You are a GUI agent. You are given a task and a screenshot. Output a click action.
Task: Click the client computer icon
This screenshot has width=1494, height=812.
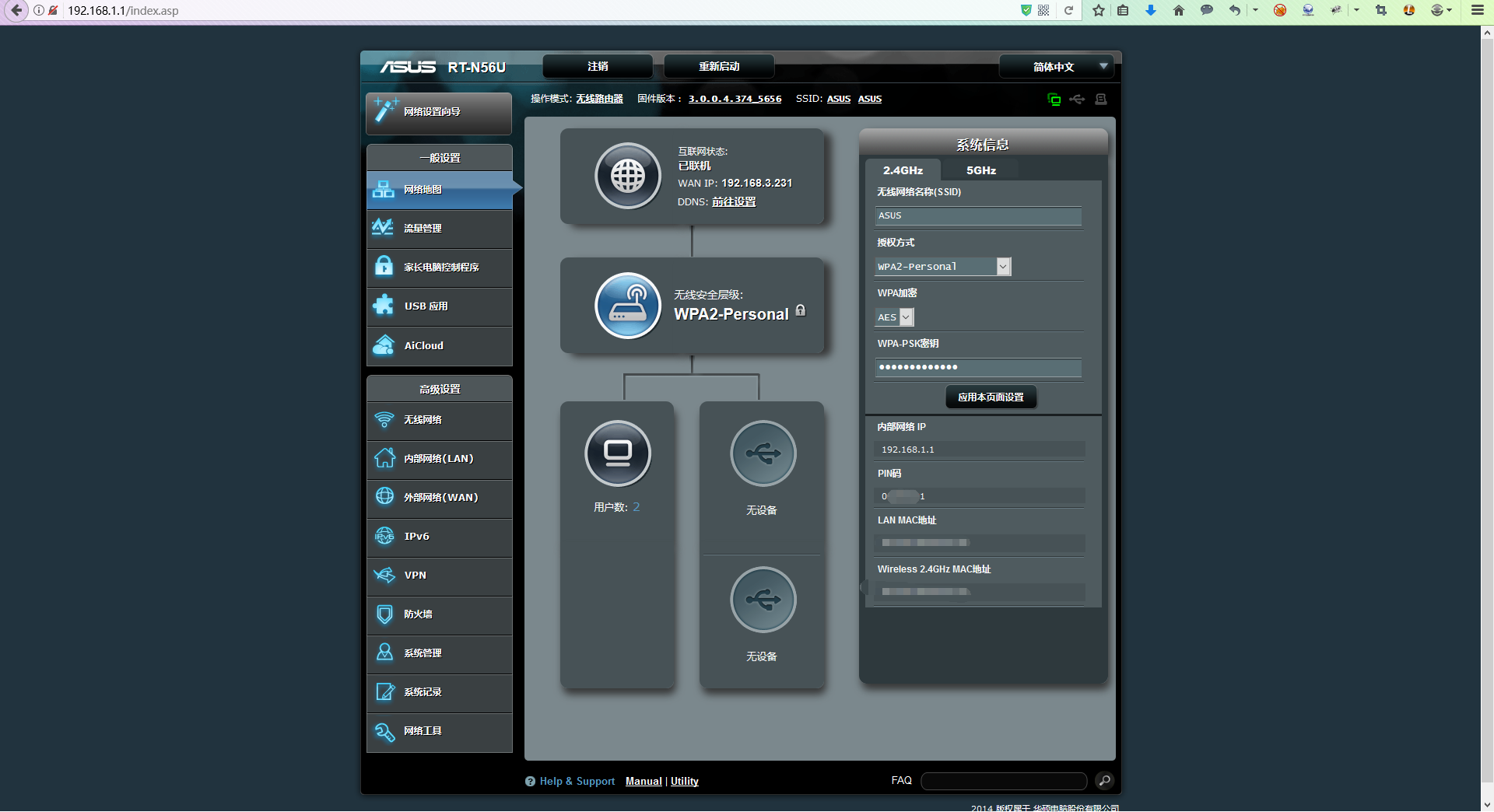(618, 453)
